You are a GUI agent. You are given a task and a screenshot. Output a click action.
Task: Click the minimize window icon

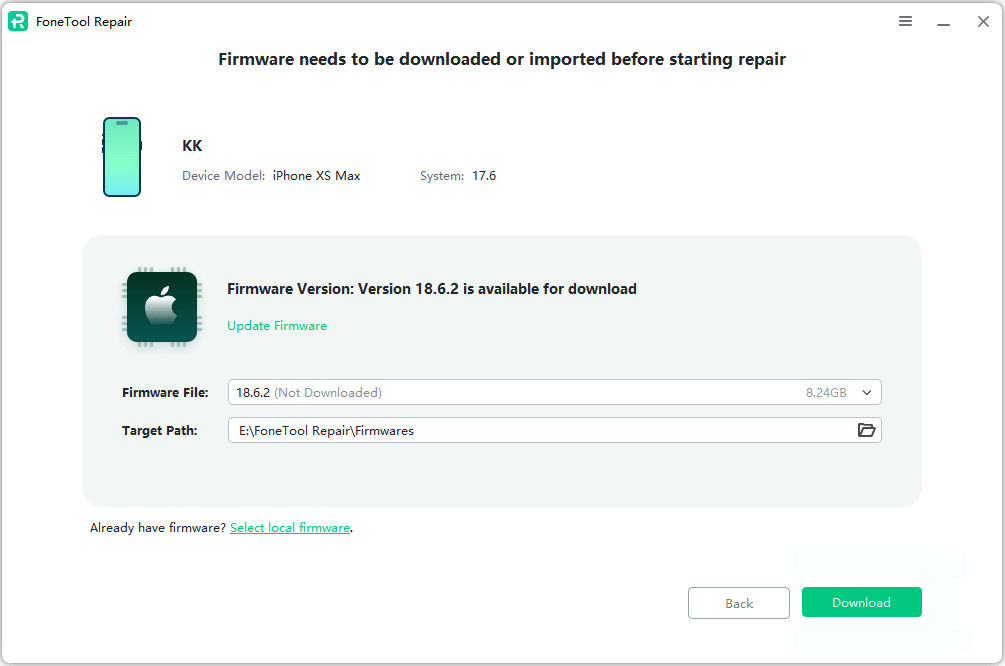[x=943, y=21]
